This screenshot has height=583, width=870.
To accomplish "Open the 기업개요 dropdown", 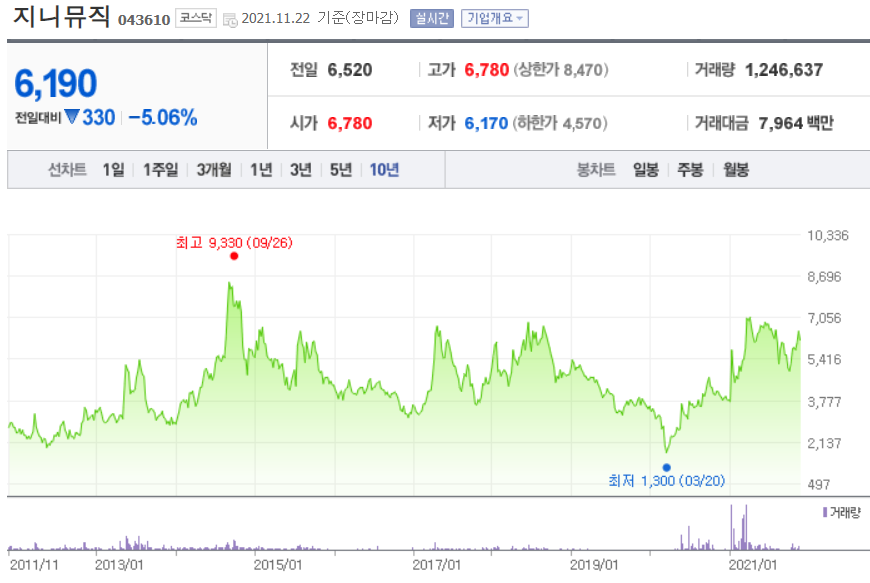I will tap(494, 19).
